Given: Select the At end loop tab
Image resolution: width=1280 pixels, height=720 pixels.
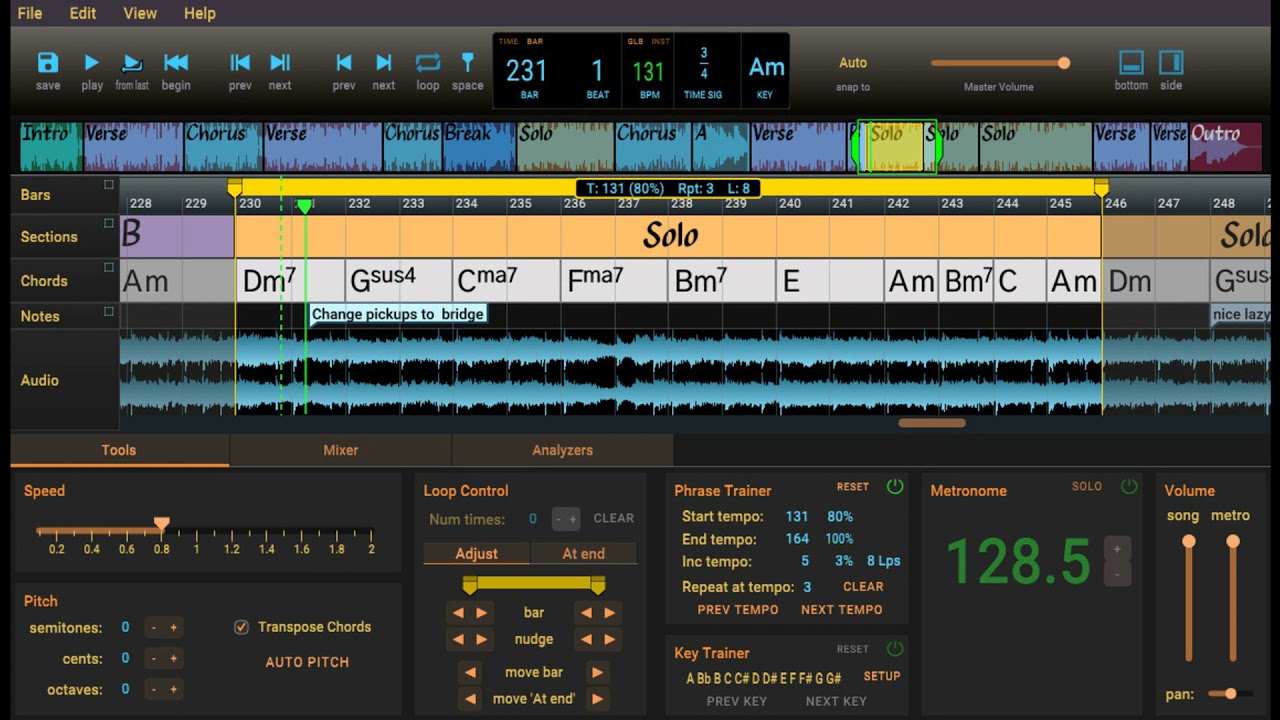Looking at the screenshot, I should 583,553.
